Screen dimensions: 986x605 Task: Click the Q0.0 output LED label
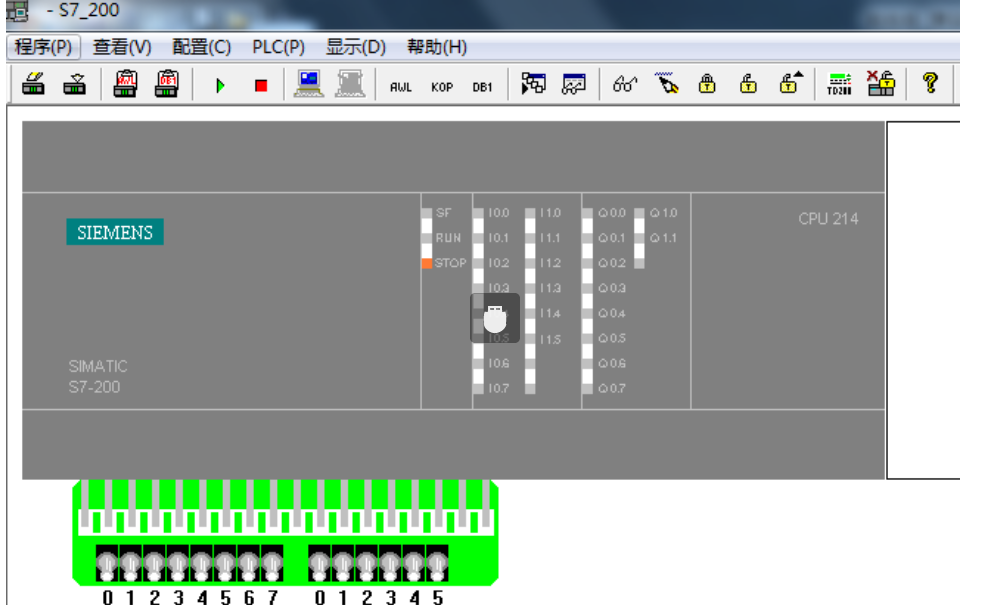(612, 213)
